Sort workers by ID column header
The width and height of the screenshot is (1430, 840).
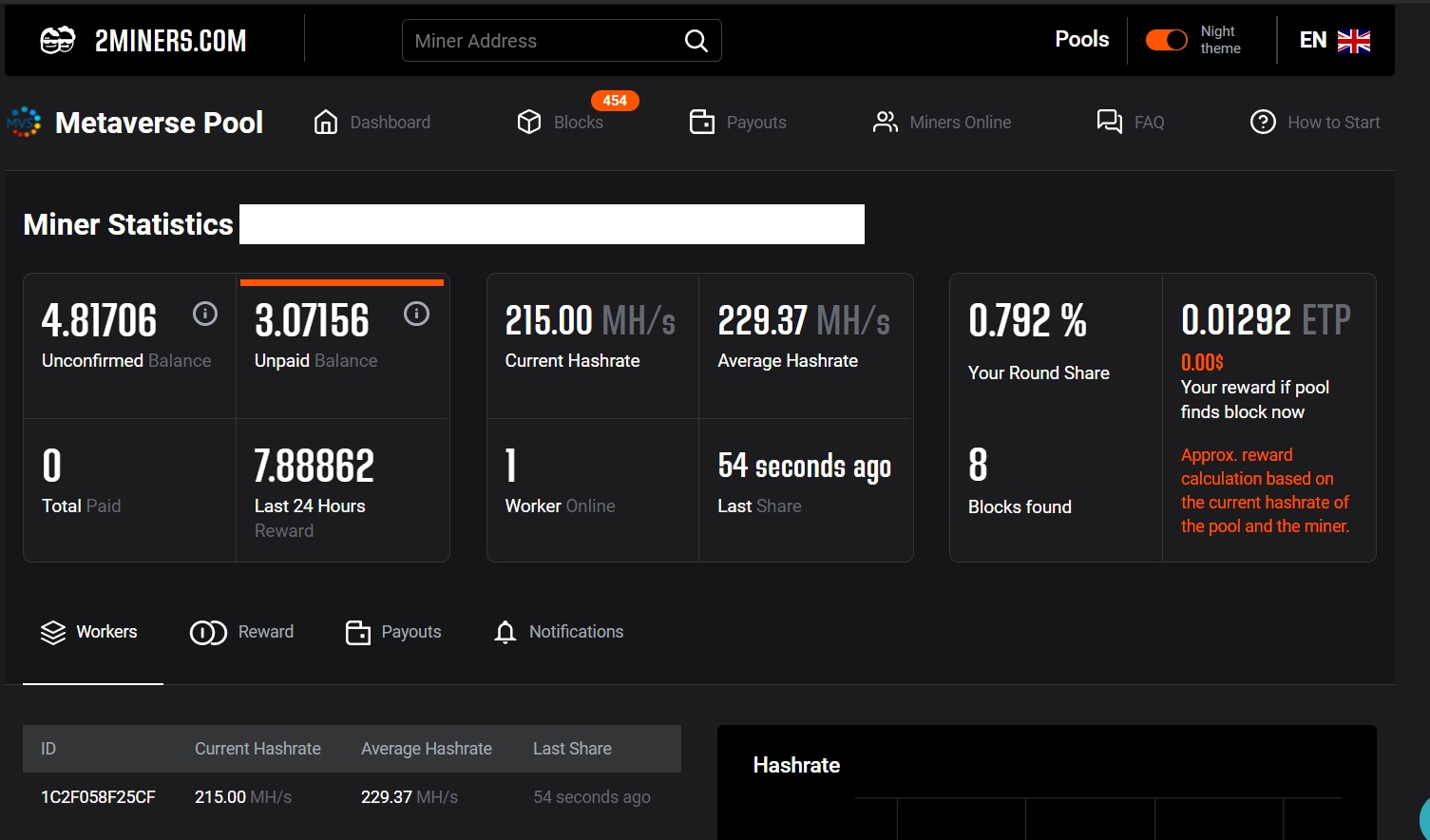point(48,749)
